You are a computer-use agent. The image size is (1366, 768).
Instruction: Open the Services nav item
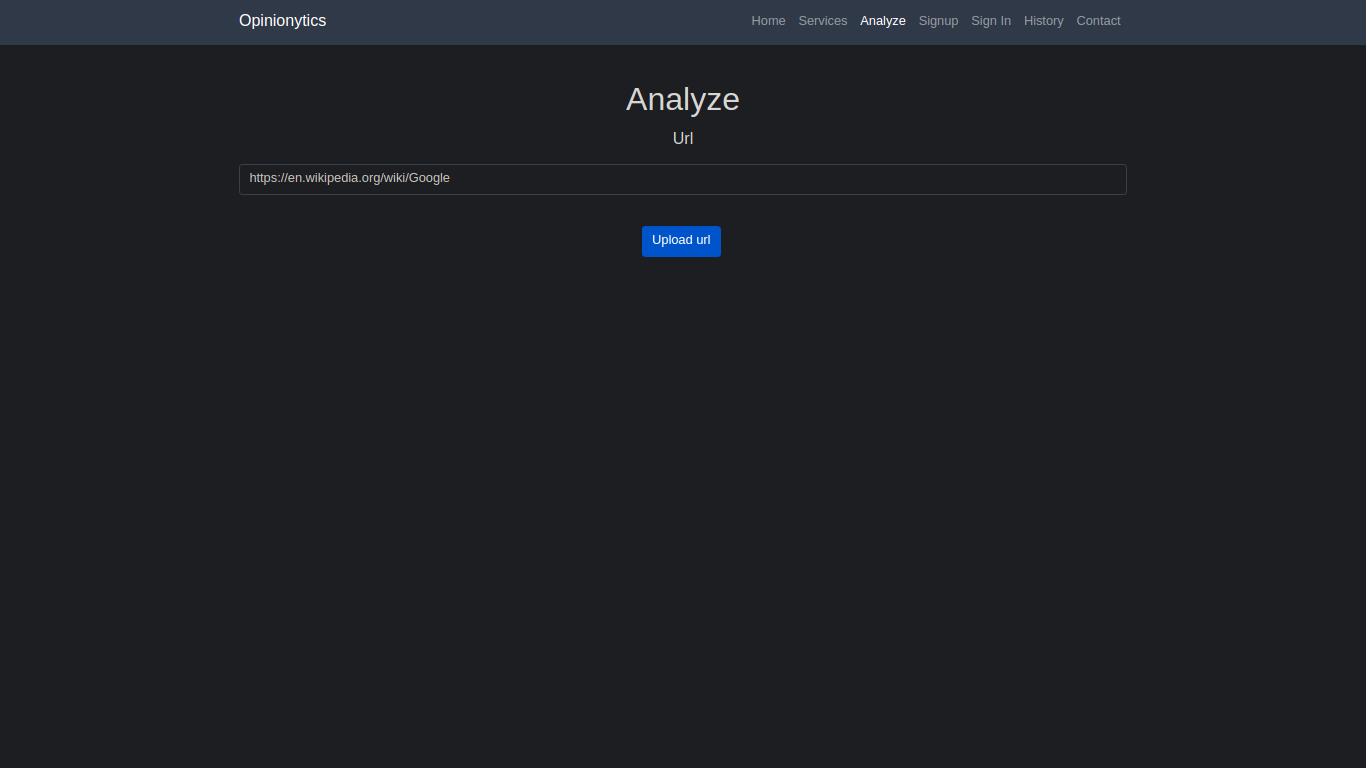(x=822, y=21)
